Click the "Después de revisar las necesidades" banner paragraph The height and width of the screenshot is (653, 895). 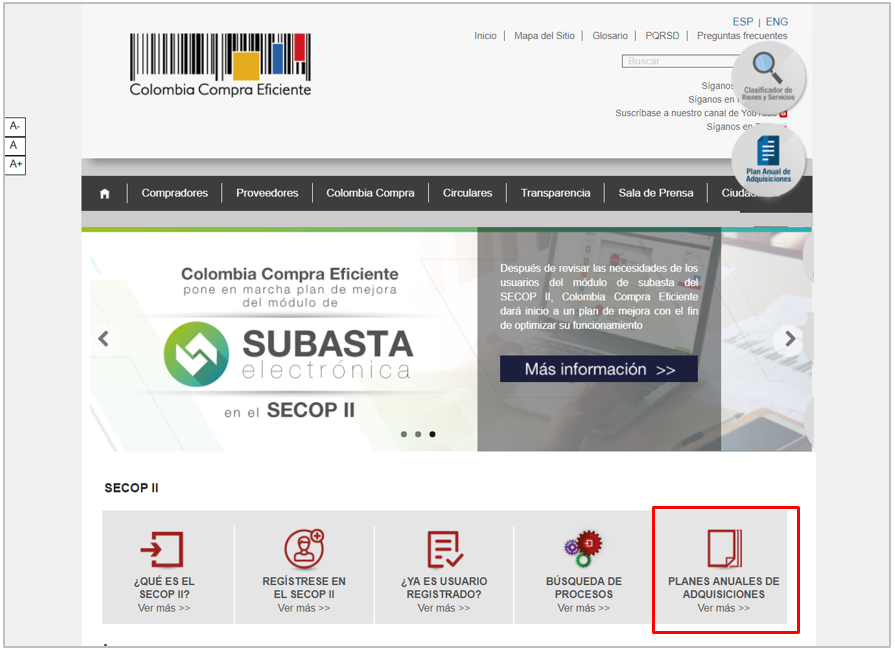tap(599, 297)
